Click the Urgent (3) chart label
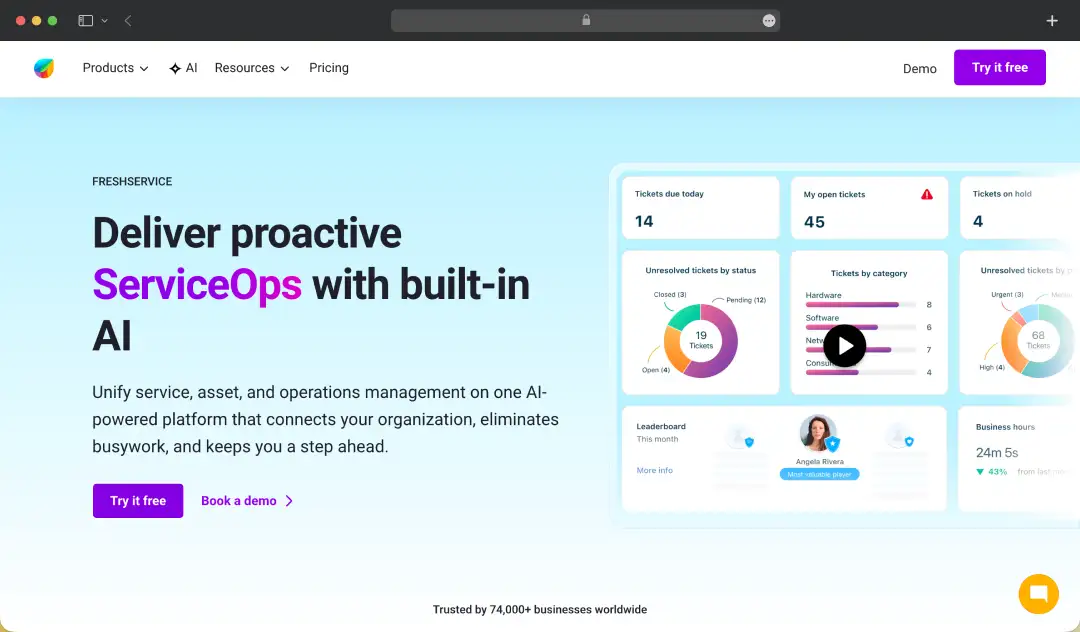Viewport: 1080px width, 632px height. [1007, 295]
